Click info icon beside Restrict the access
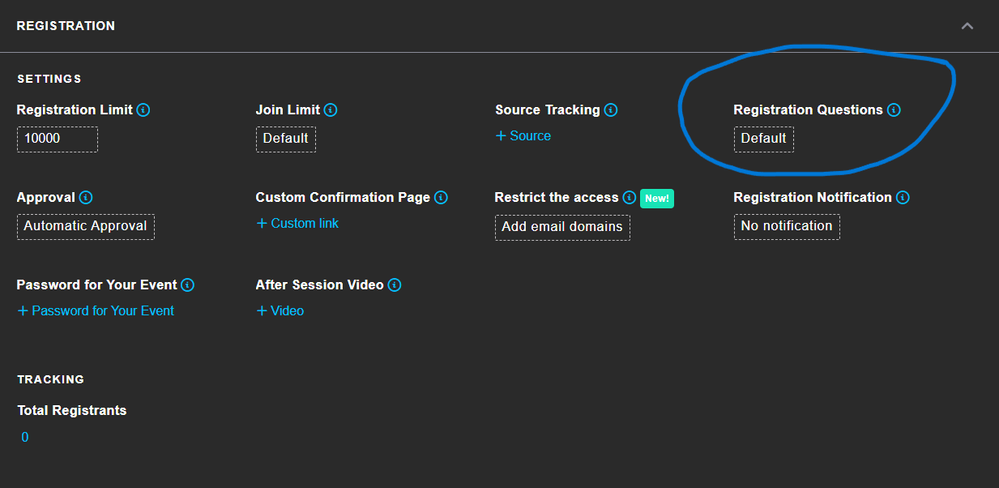Image resolution: width=999 pixels, height=488 pixels. coord(629,197)
